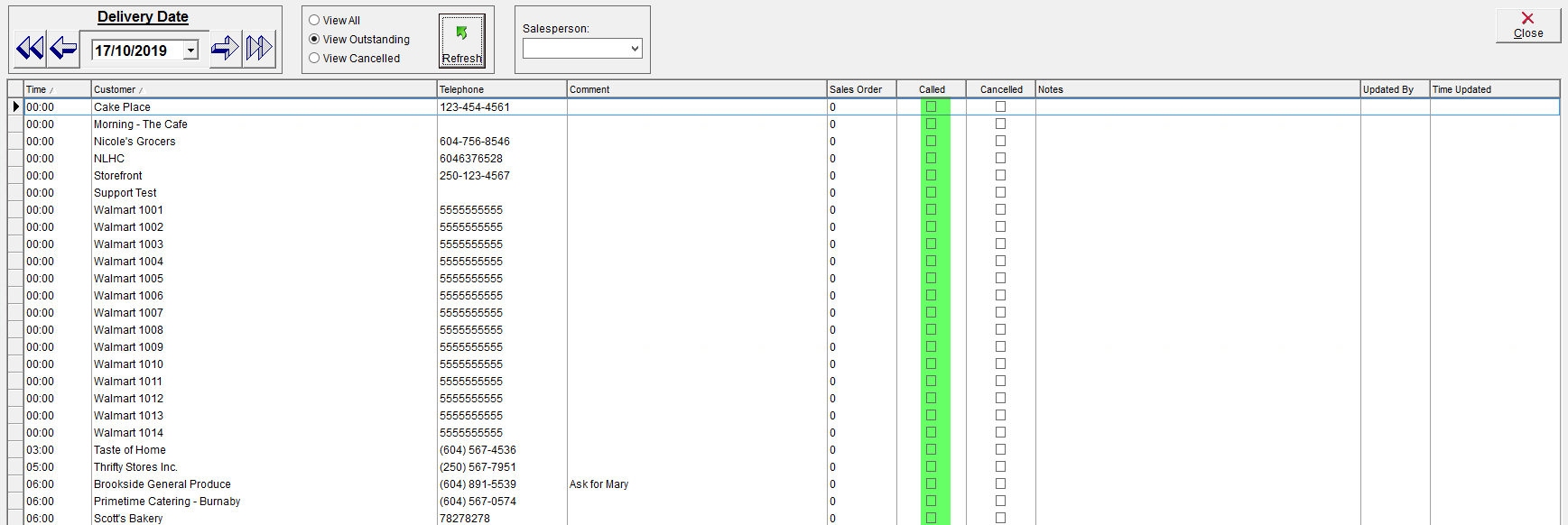Select the NLHC customer cell

pyautogui.click(x=264, y=158)
